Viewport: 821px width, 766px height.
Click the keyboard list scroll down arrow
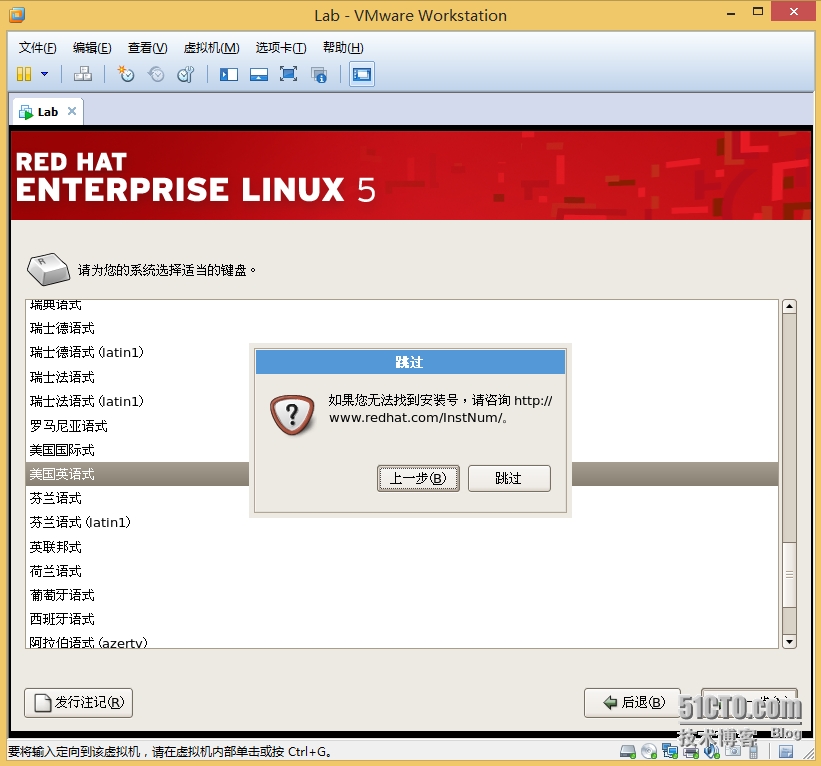tap(789, 641)
